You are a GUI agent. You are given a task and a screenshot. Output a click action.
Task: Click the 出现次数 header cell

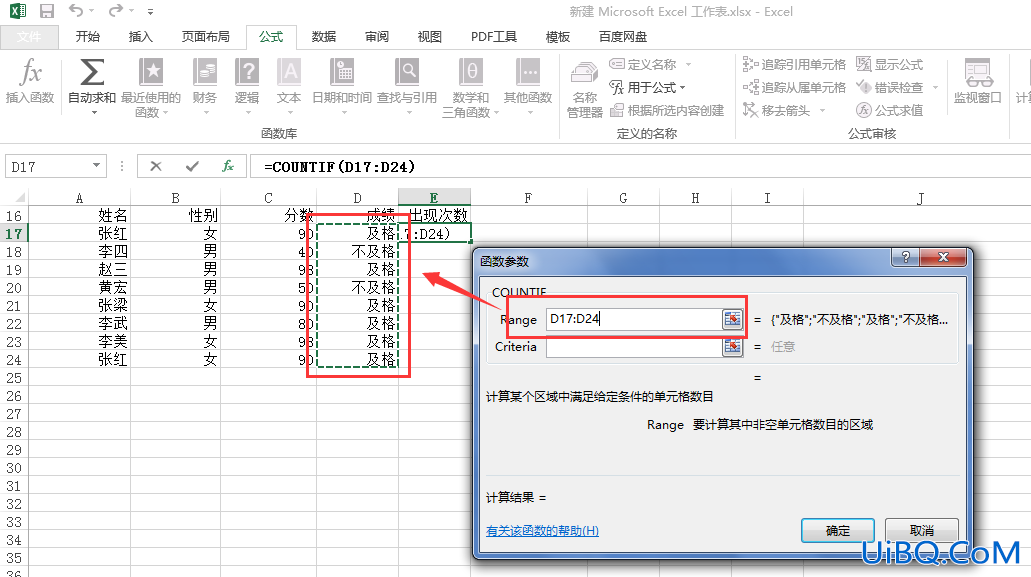(435, 215)
